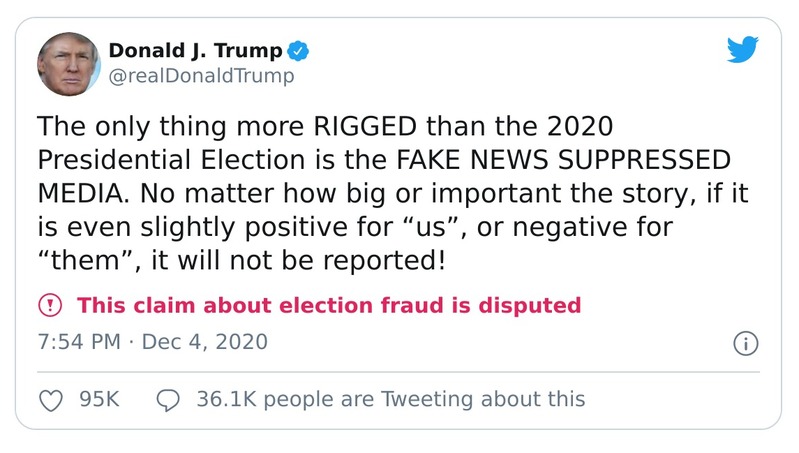Click the info circle icon
This screenshot has width=799, height=453.
tap(745, 343)
